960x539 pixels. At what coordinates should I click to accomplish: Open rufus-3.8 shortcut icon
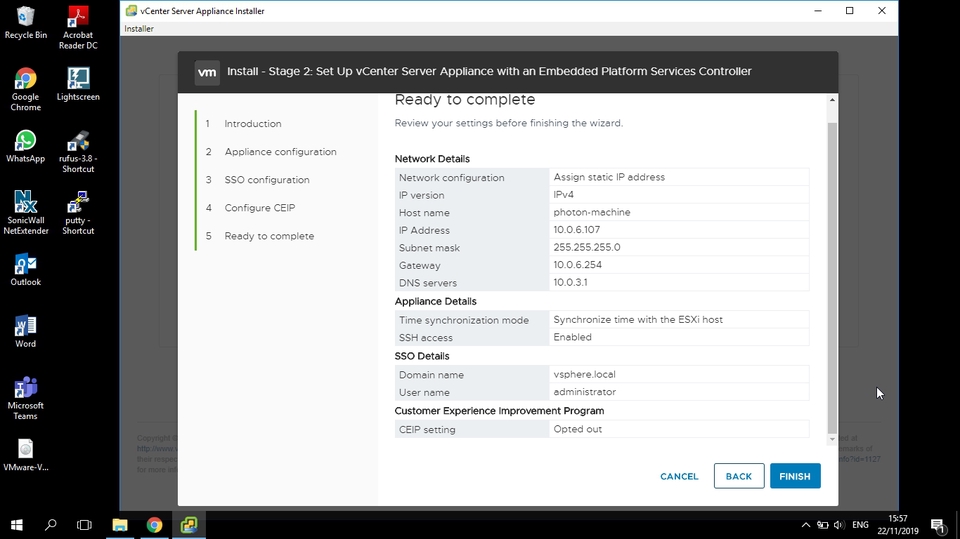coord(78,151)
